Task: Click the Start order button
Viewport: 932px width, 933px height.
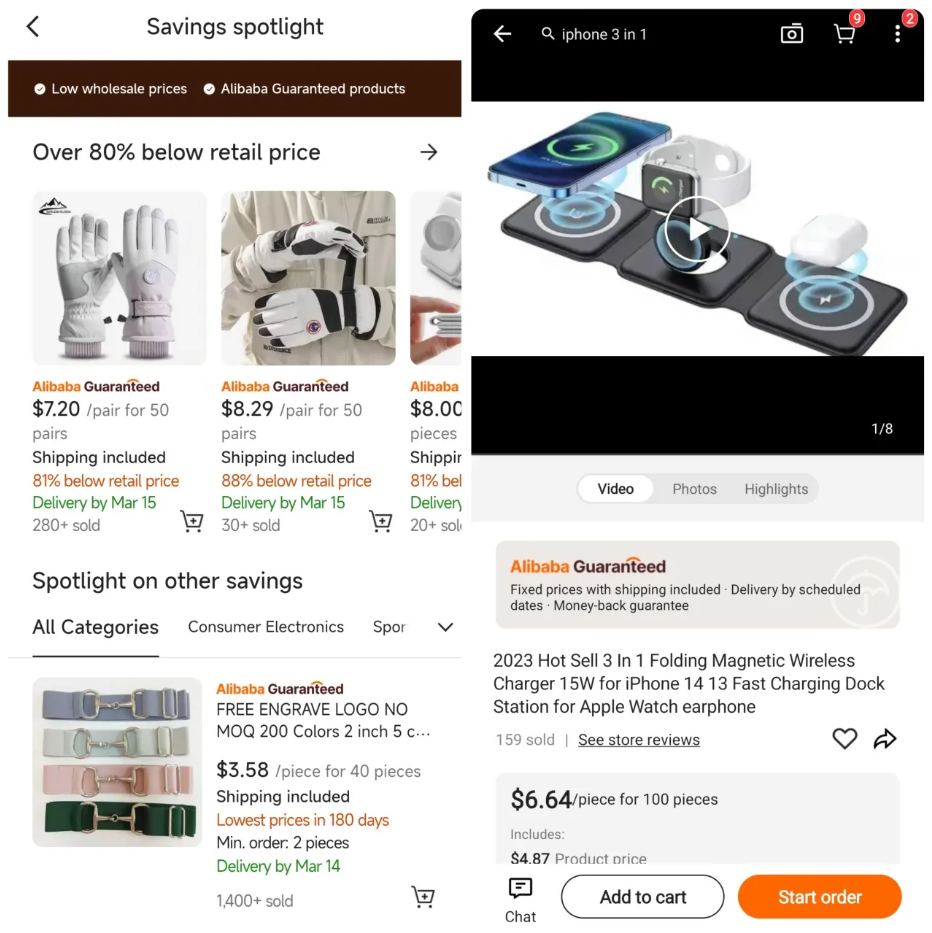Action: 820,897
